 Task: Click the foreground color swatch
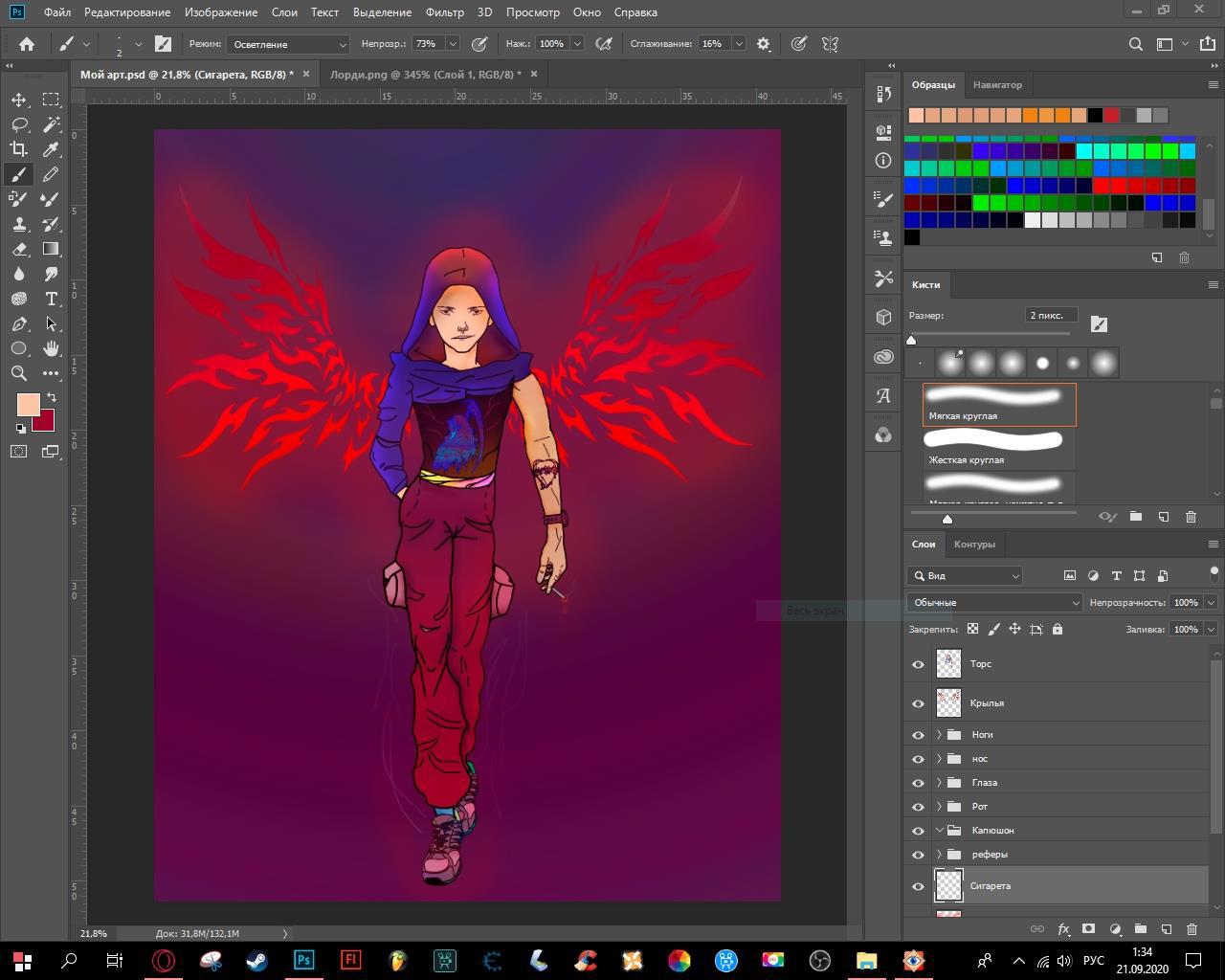(28, 405)
